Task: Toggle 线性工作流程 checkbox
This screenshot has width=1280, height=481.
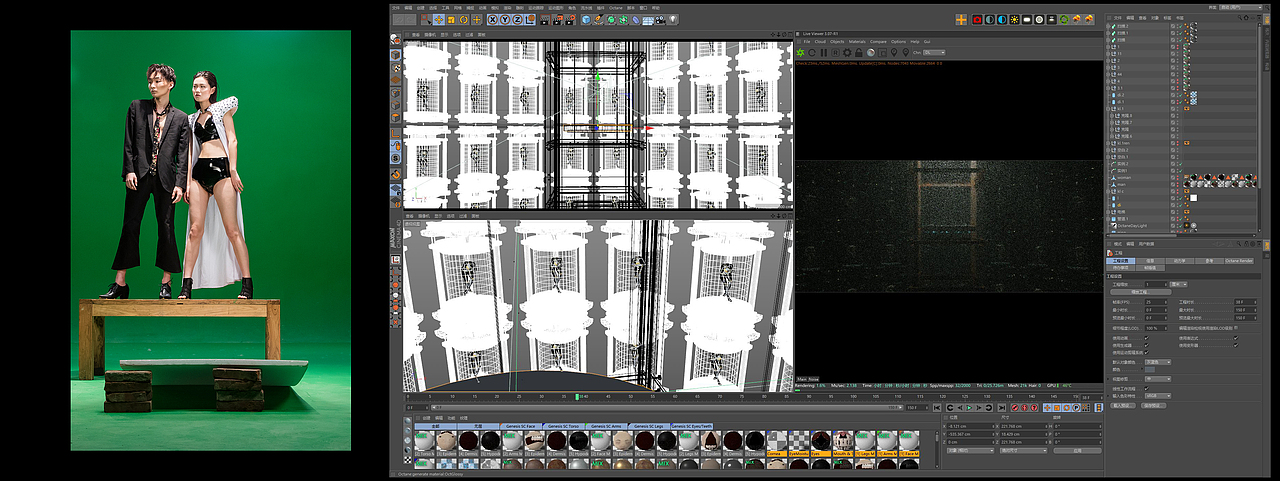Action: tap(1147, 388)
